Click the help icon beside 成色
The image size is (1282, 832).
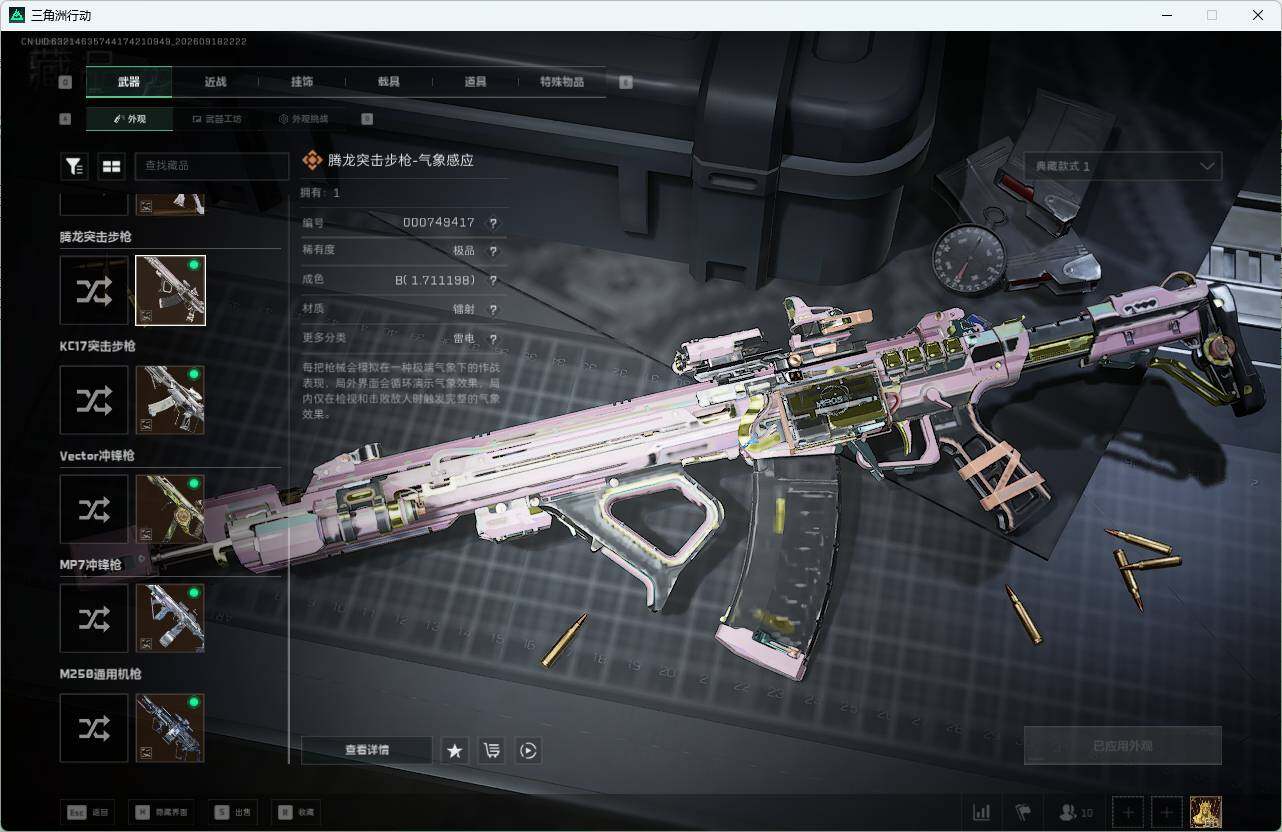pos(493,281)
